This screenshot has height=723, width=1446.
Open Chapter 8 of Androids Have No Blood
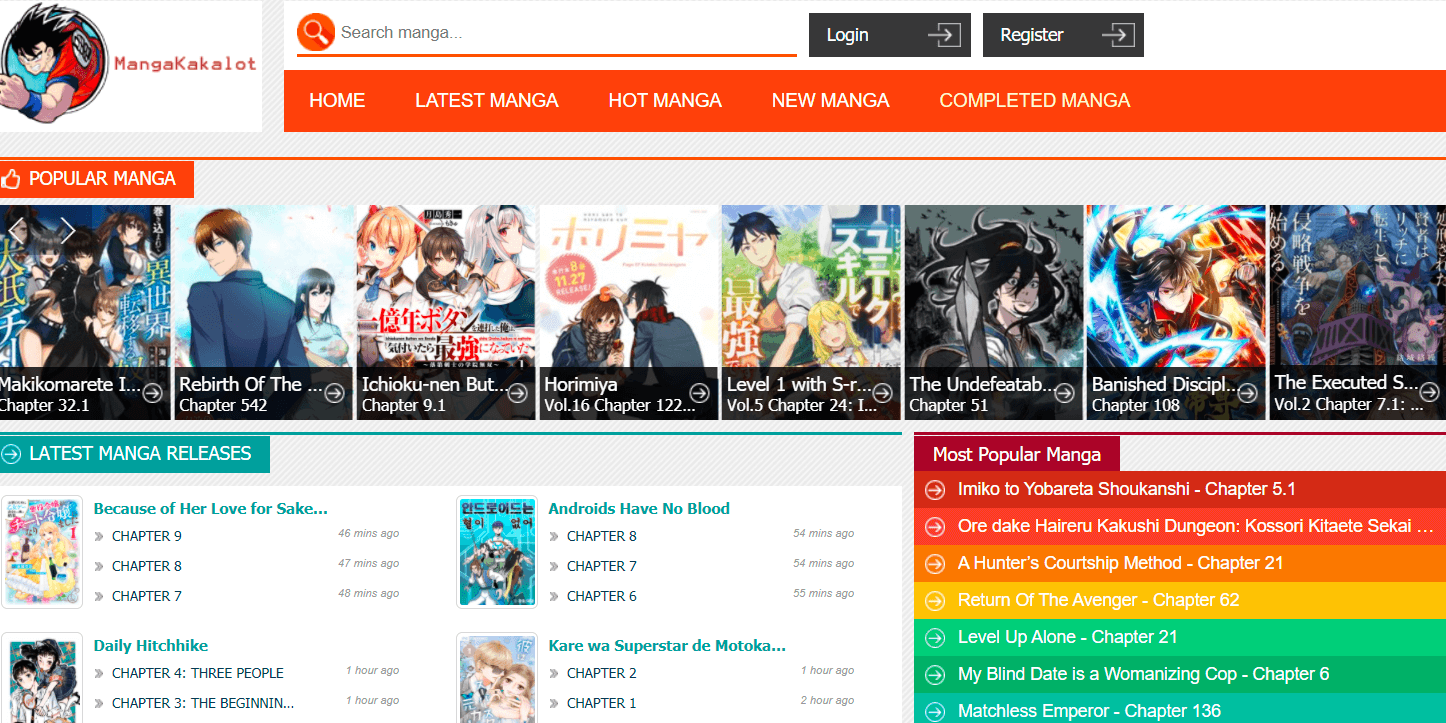(x=602, y=536)
